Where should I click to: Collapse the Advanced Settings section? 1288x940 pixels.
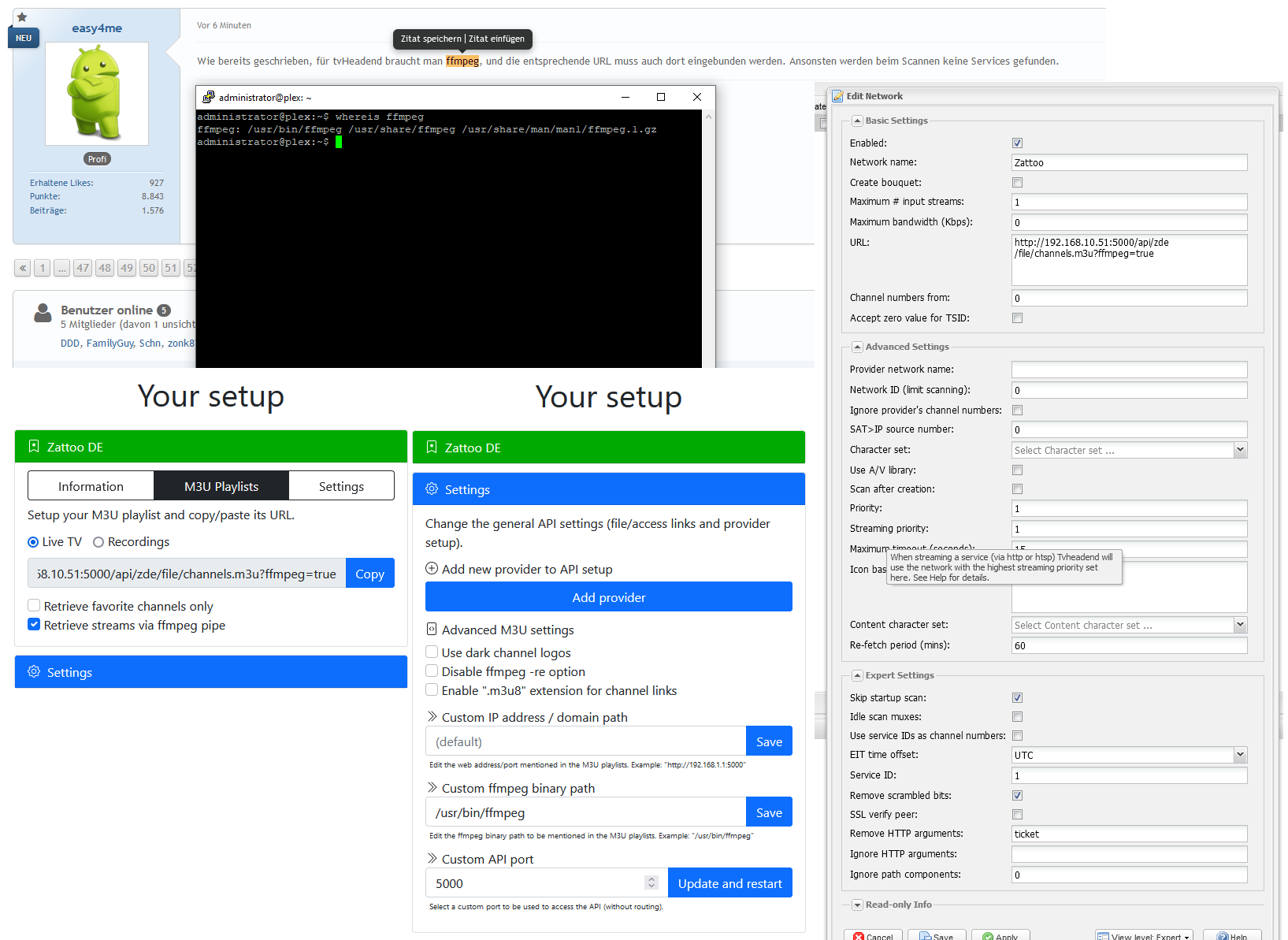click(x=857, y=347)
